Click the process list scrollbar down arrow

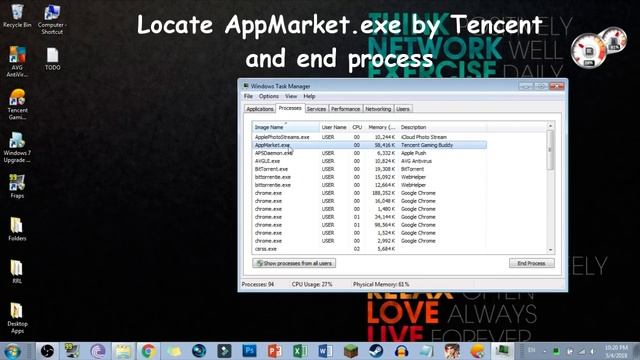[550, 250]
